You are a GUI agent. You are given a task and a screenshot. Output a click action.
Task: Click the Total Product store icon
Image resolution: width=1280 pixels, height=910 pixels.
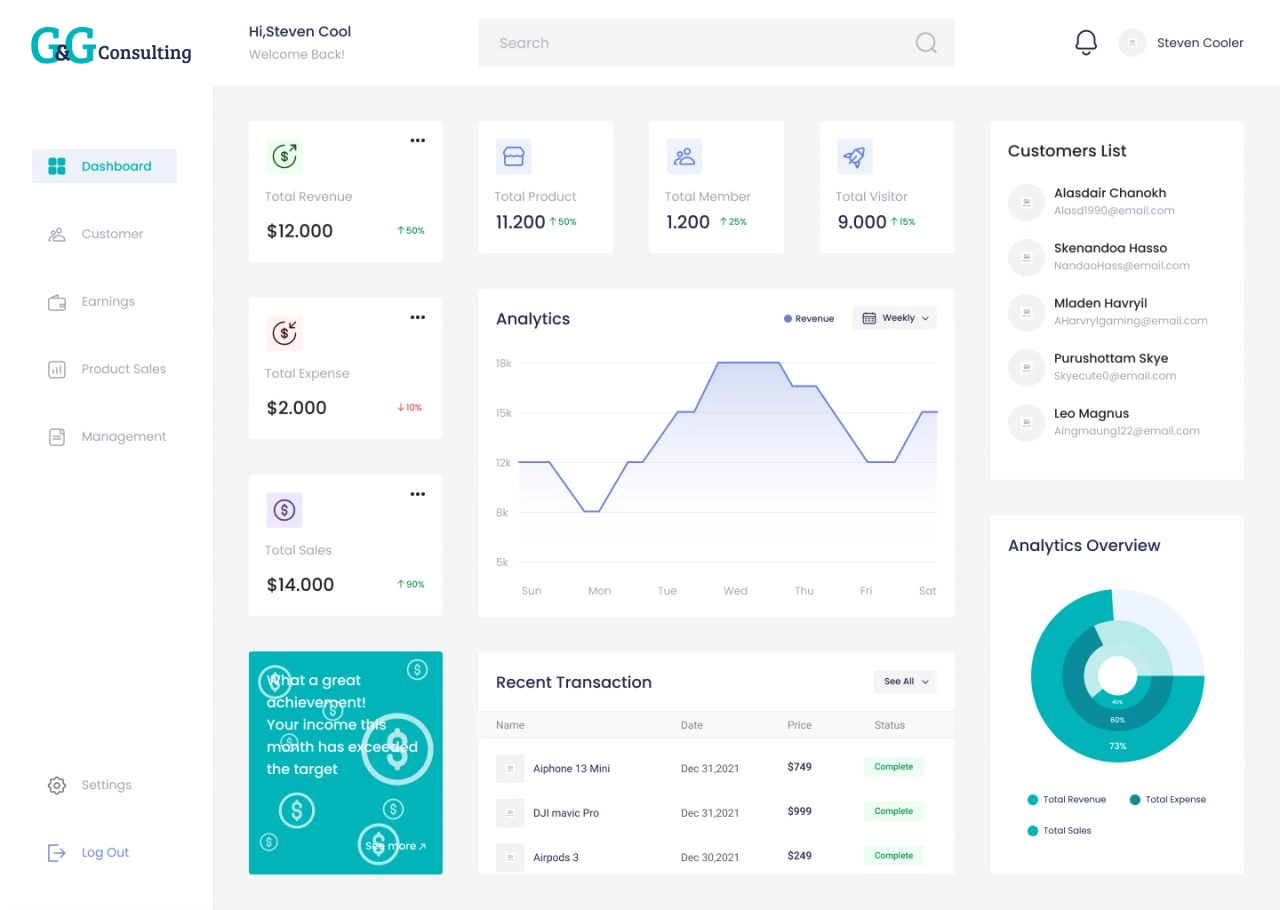pyautogui.click(x=514, y=156)
